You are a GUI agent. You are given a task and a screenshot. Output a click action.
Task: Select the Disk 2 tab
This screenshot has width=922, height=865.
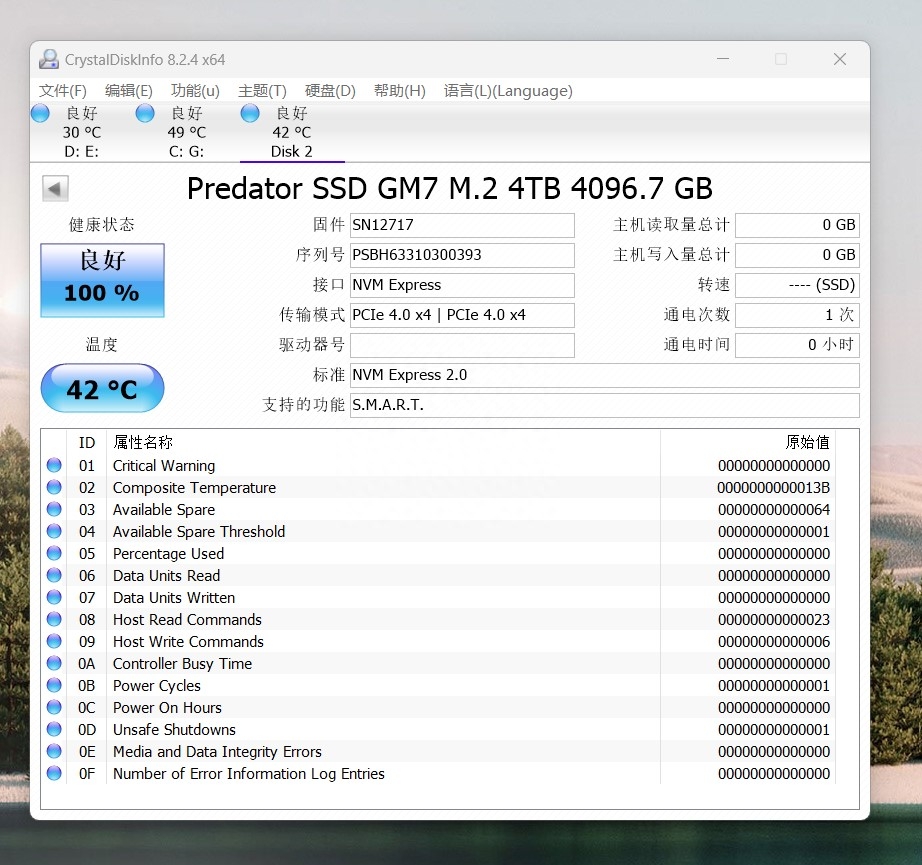(x=292, y=132)
